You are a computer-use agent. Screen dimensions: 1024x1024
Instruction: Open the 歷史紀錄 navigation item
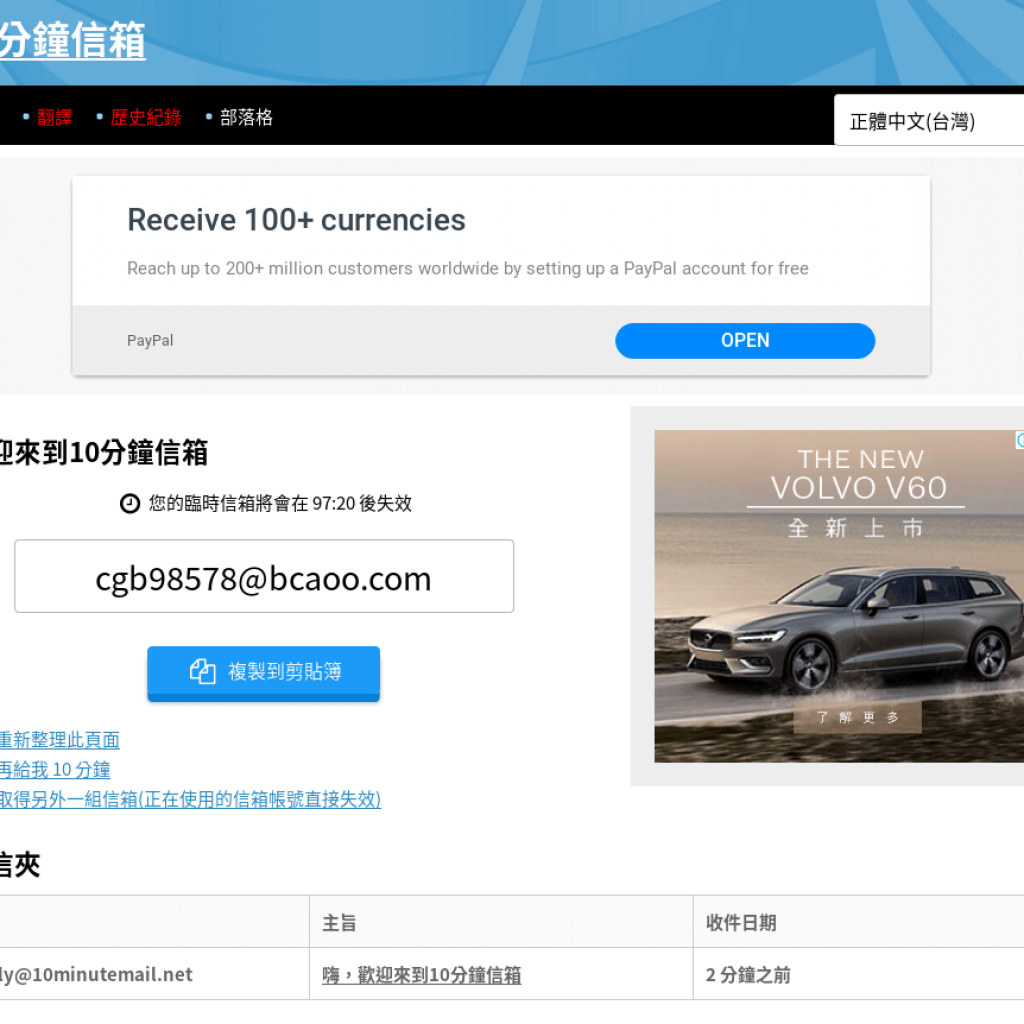(x=145, y=117)
